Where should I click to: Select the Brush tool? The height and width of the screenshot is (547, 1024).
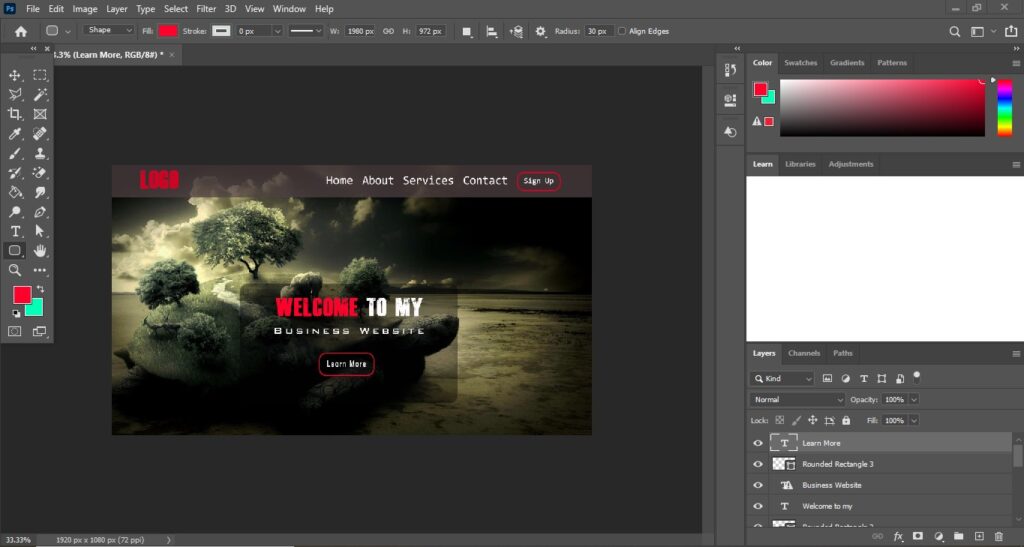click(14, 153)
